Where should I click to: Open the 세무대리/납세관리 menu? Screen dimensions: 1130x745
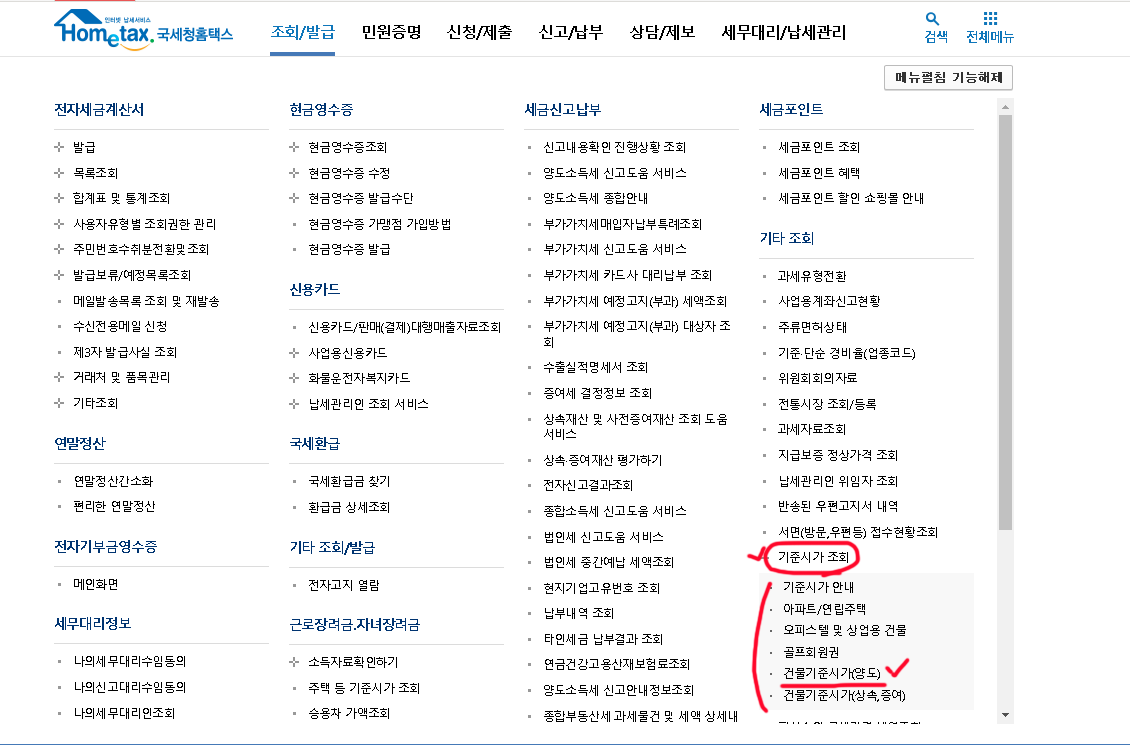(783, 32)
